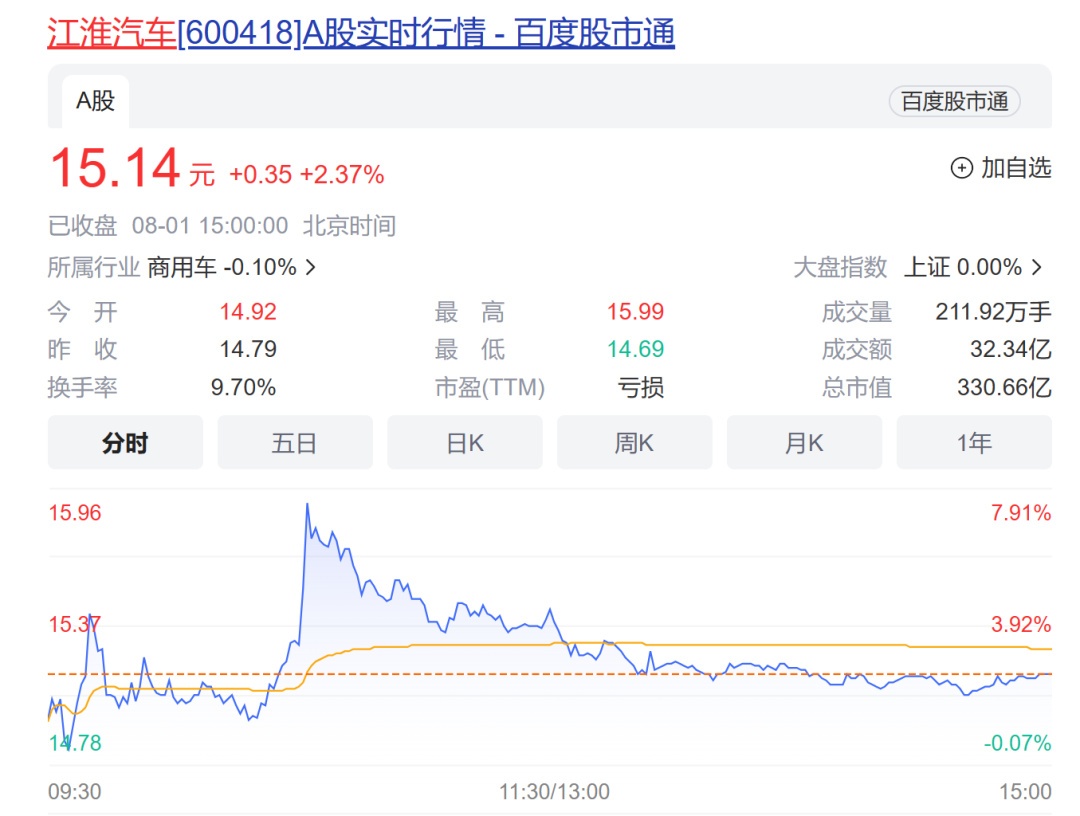Click the 11:30/13:00 time axis label
1080x816 pixels.
[554, 791]
